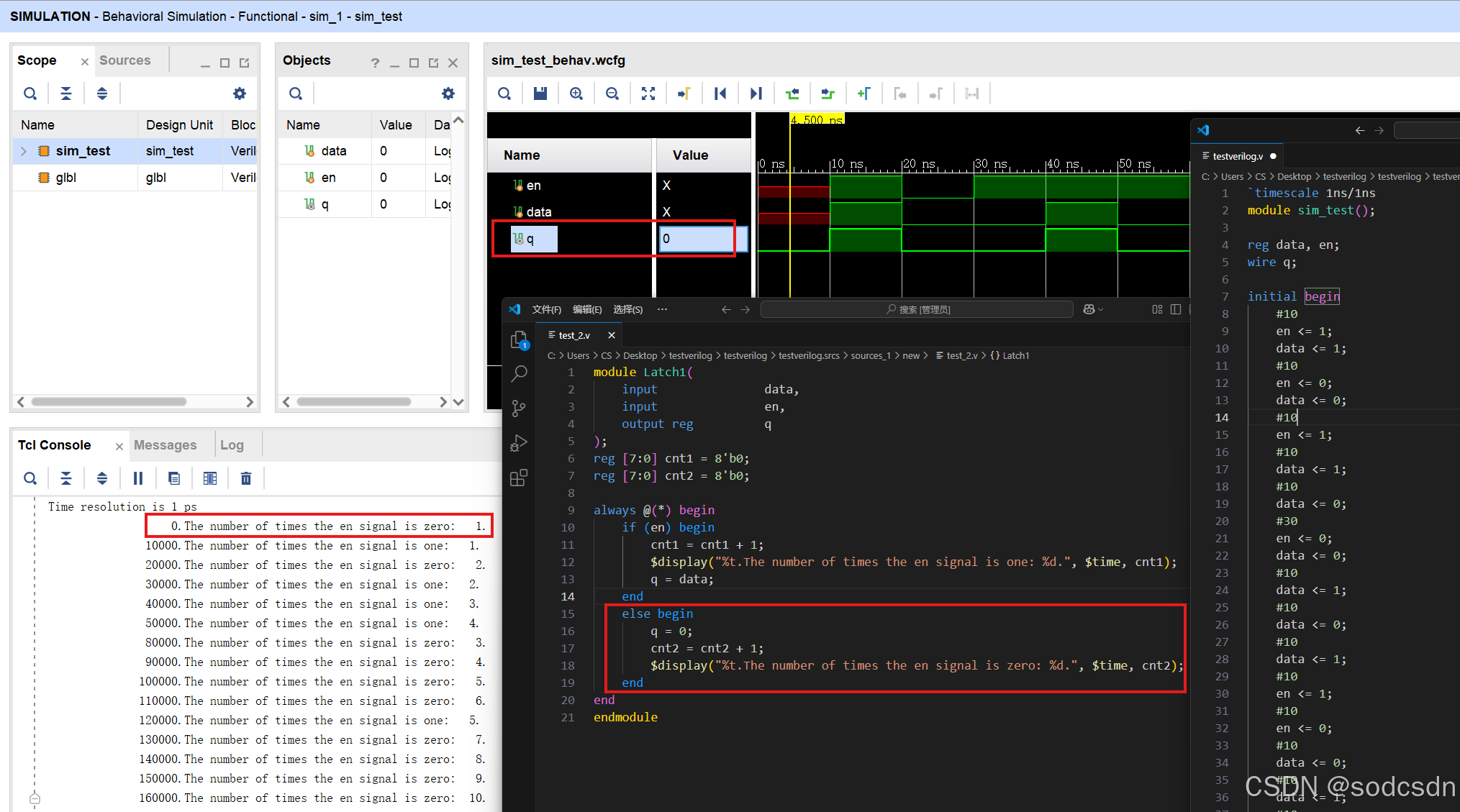Zoom fit the waveform view
Viewport: 1460px width, 812px height.
point(648,93)
